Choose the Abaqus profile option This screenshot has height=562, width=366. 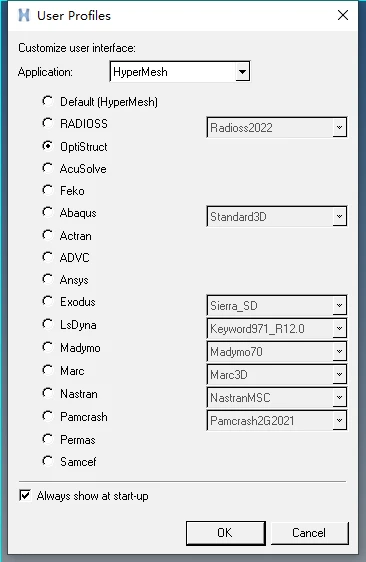(48, 212)
